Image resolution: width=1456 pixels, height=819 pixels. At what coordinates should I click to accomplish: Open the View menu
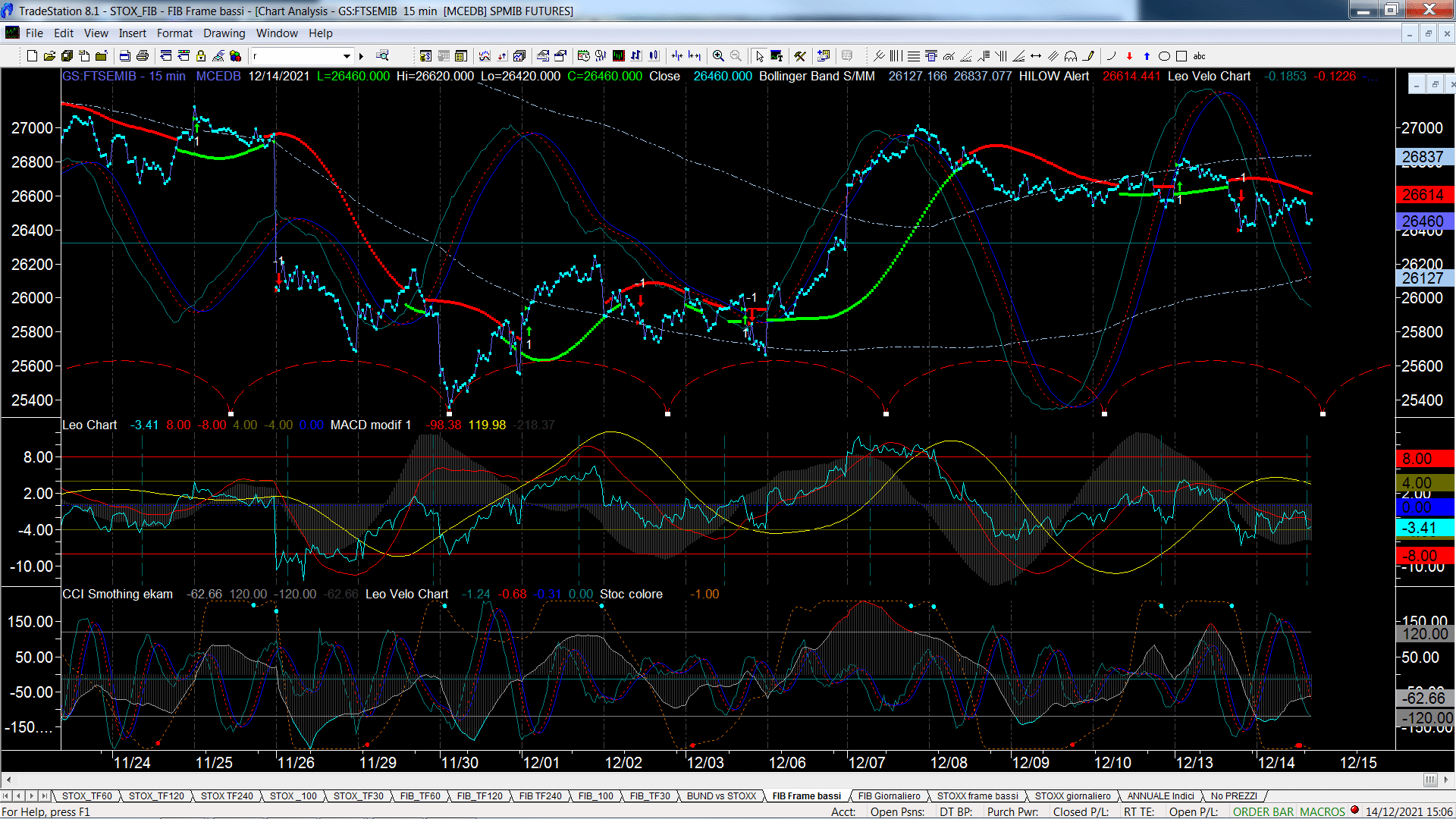[96, 33]
